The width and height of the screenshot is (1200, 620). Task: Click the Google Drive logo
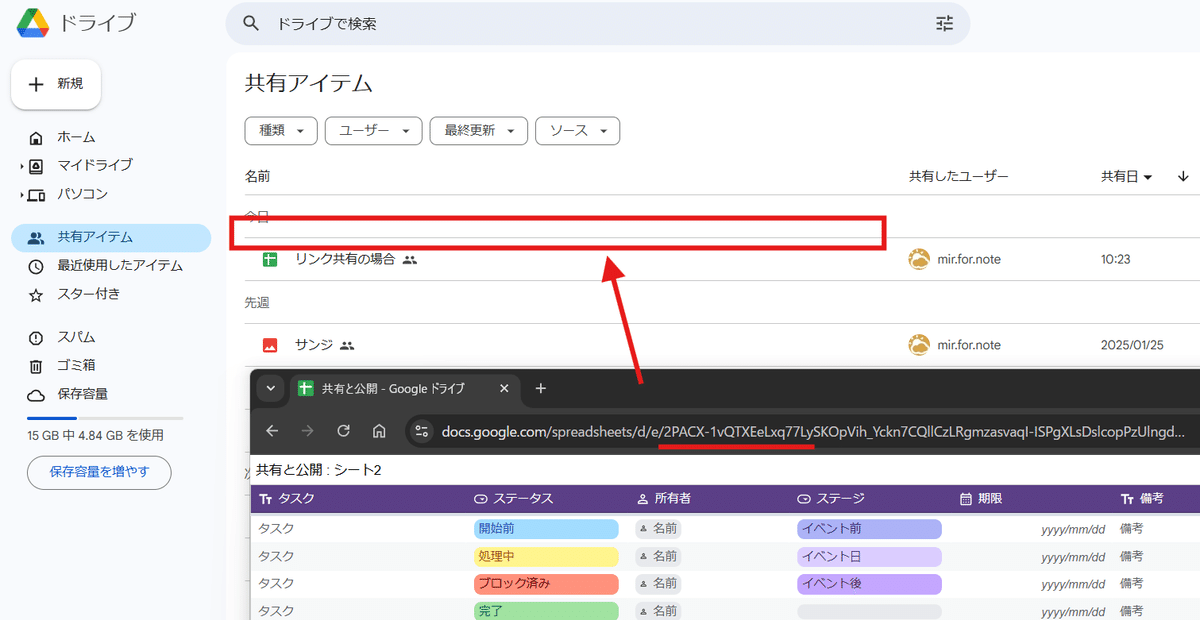[x=34, y=22]
